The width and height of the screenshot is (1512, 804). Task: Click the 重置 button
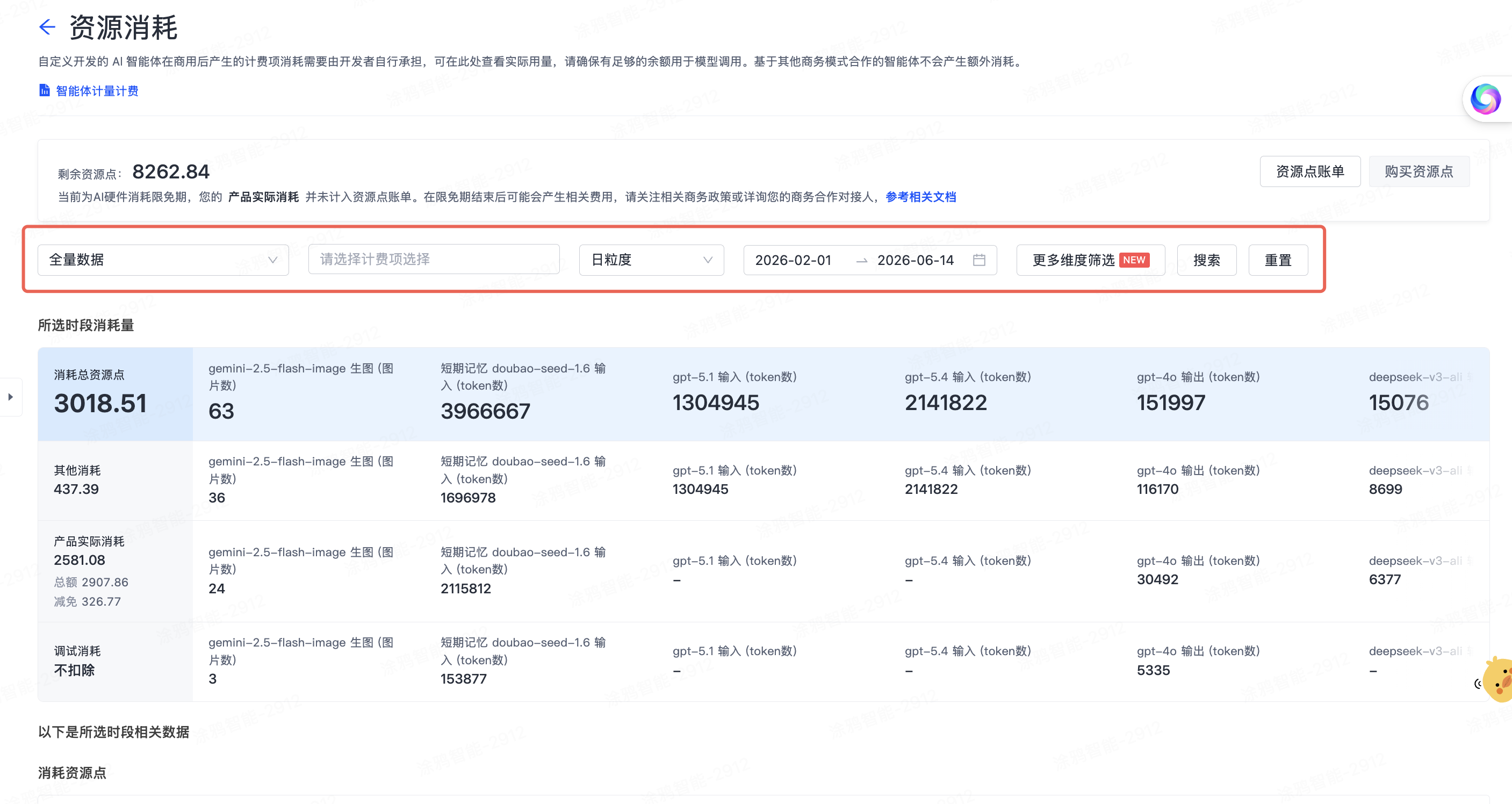click(1278, 260)
